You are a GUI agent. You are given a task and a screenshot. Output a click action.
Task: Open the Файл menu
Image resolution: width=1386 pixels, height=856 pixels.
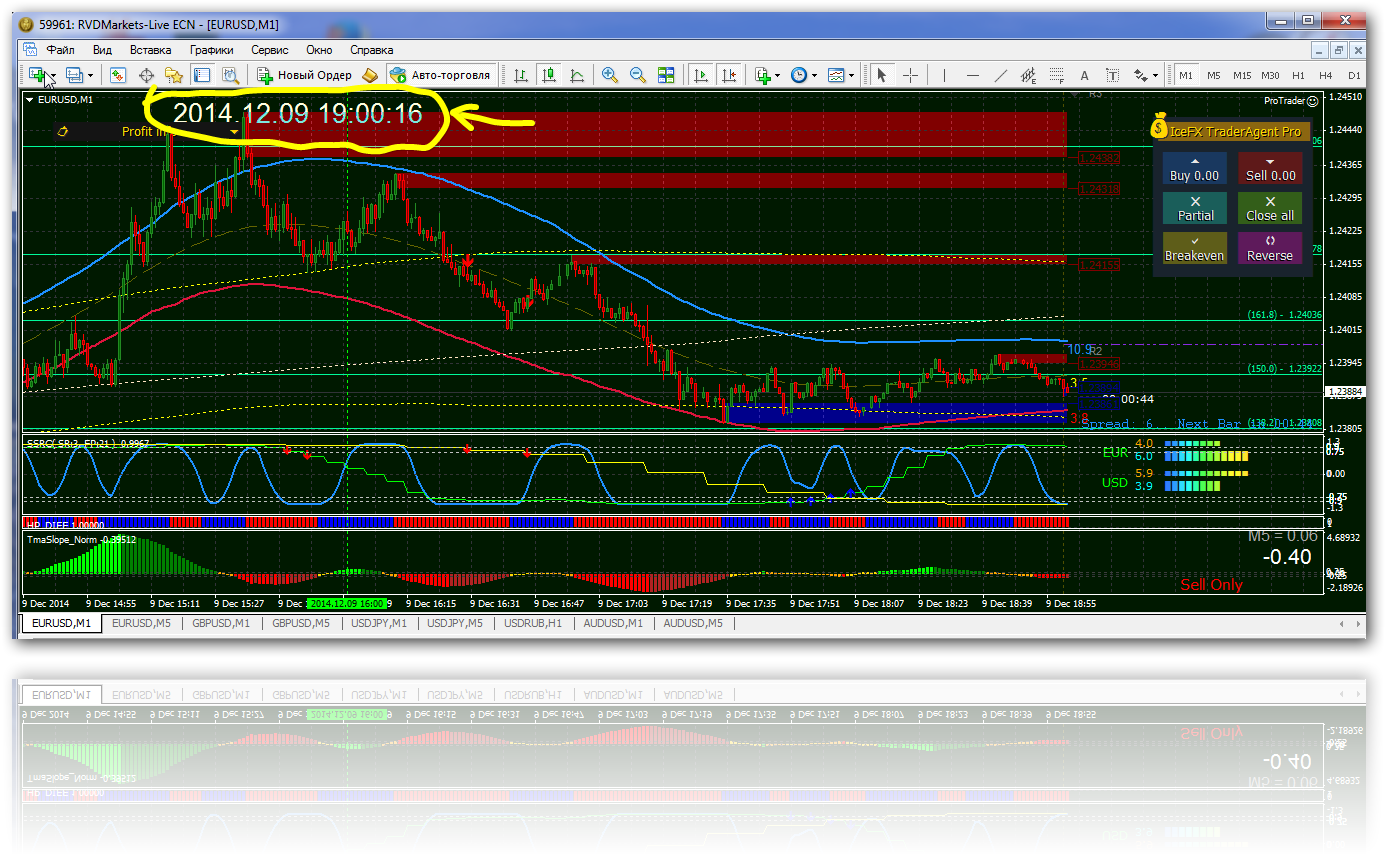click(60, 49)
